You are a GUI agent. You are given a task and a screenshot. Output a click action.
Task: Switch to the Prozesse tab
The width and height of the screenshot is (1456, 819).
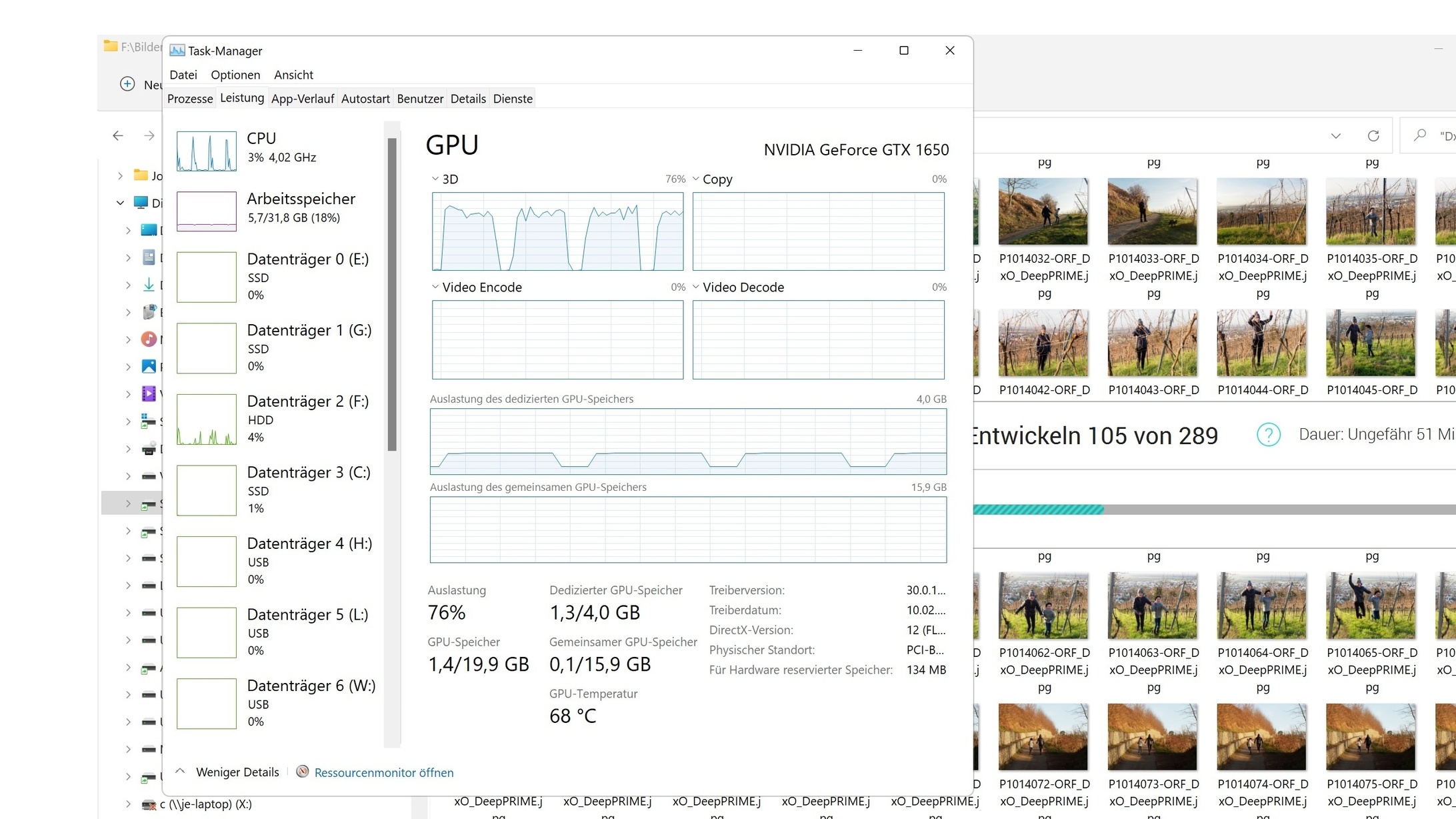(190, 99)
